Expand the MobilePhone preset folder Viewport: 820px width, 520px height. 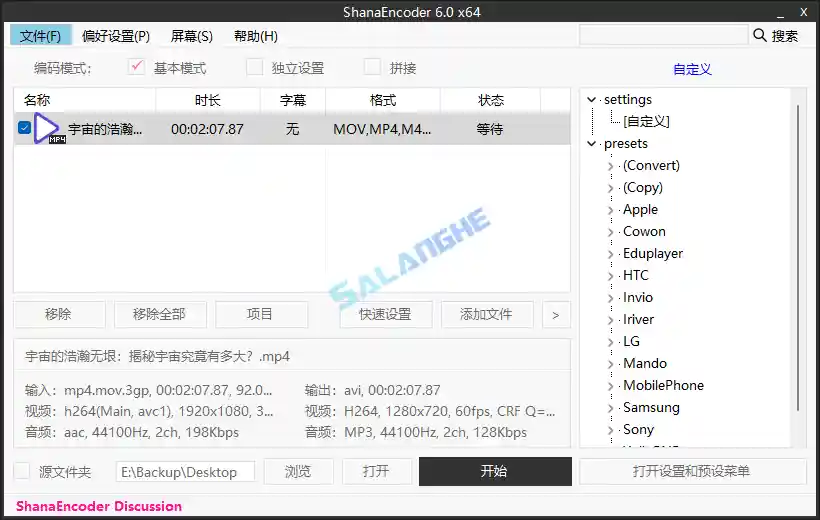610,386
